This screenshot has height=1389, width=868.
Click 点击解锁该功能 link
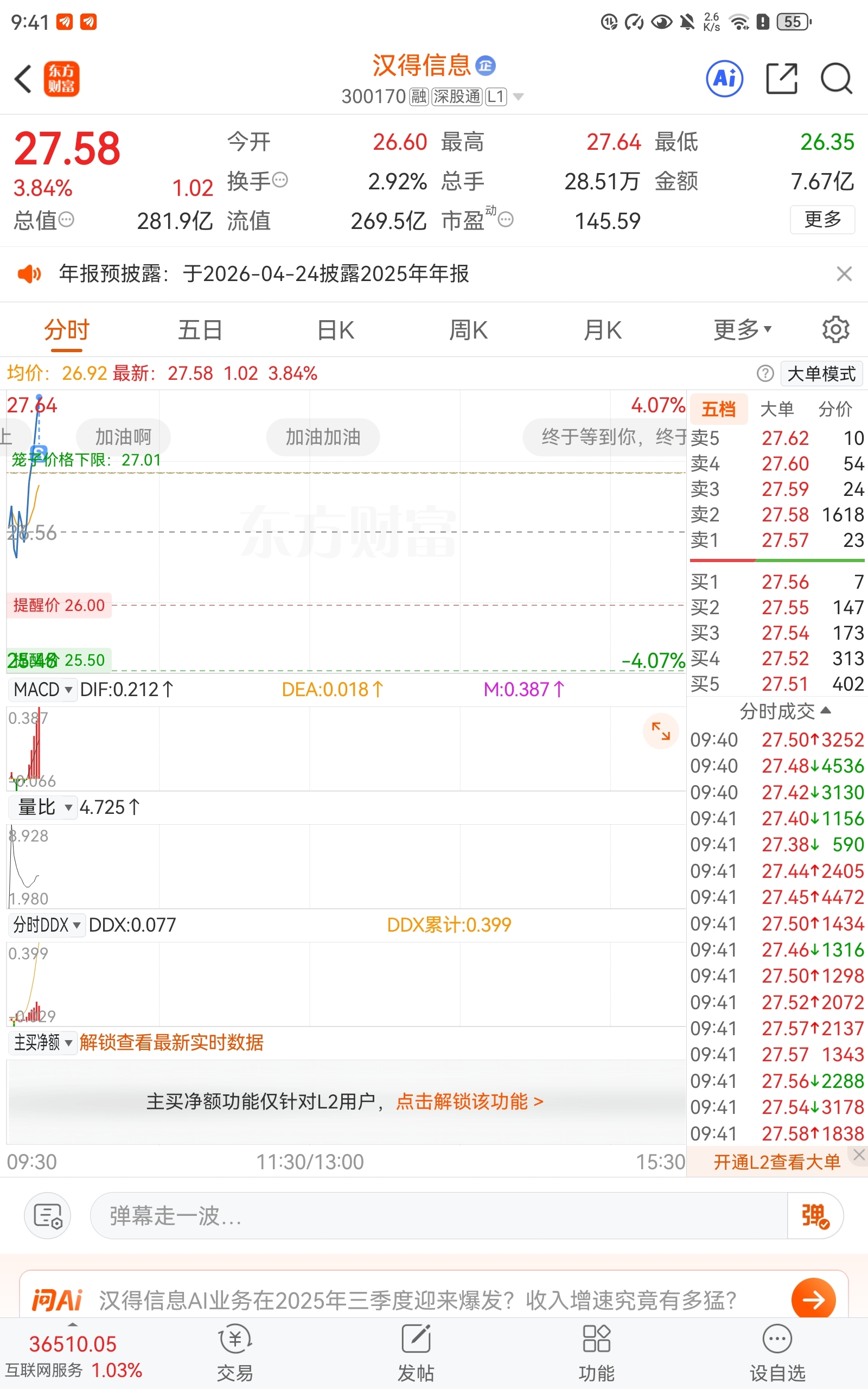click(470, 1101)
